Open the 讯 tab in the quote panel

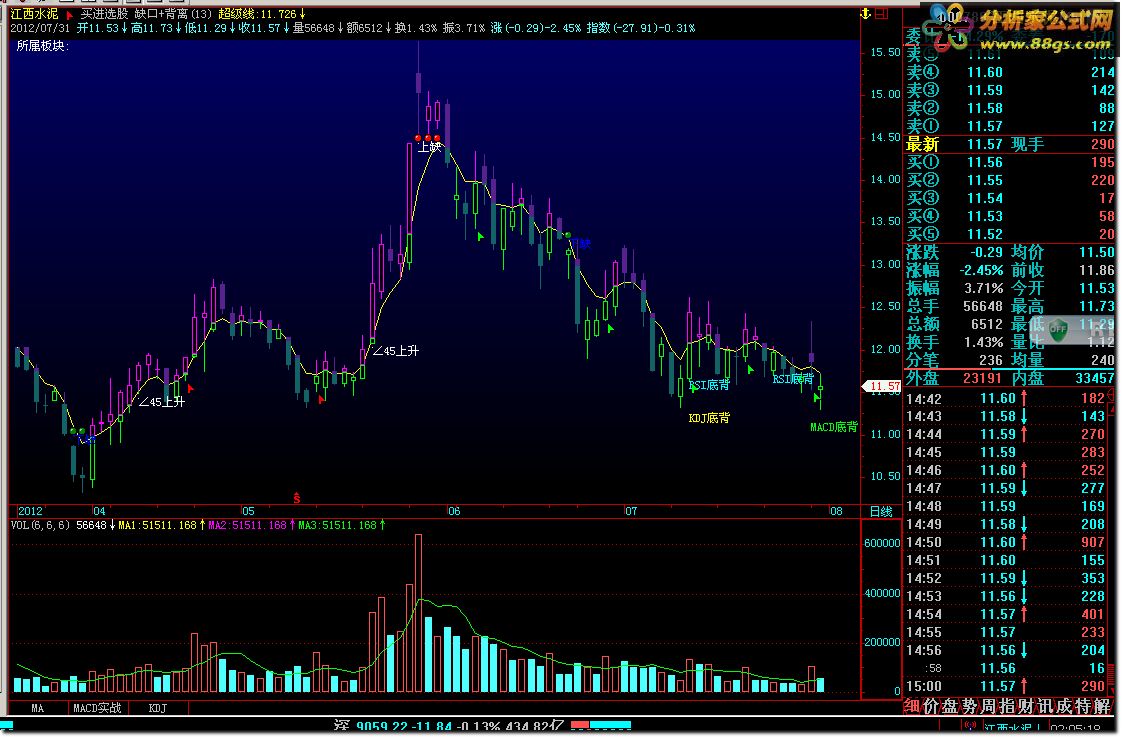tap(1046, 706)
